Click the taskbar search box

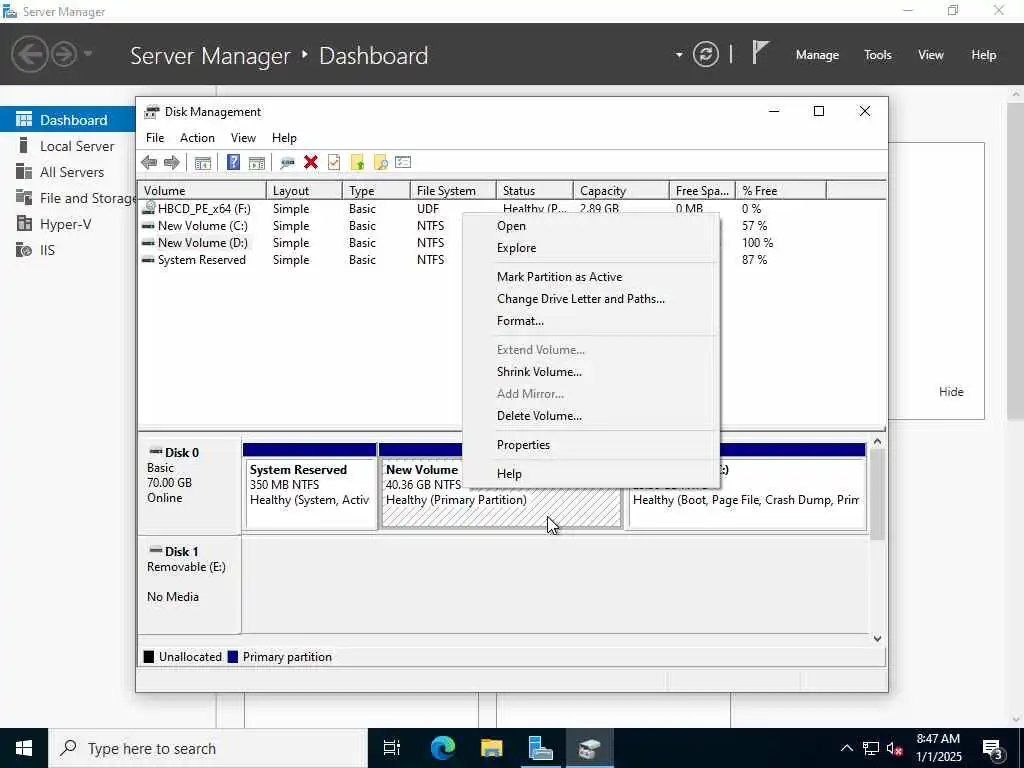click(x=208, y=748)
